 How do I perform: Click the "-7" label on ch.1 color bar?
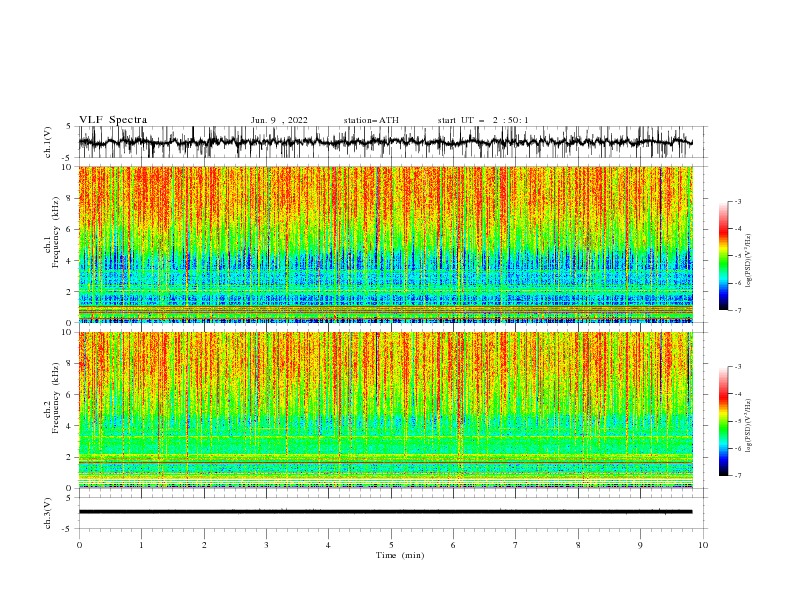point(738,311)
